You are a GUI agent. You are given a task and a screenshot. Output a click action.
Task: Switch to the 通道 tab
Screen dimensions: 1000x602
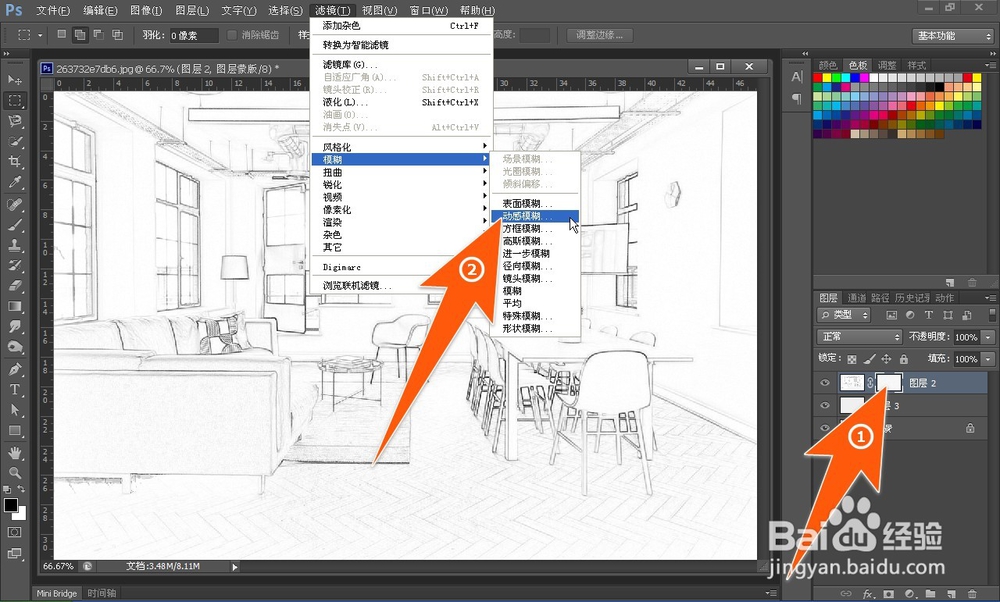[857, 298]
